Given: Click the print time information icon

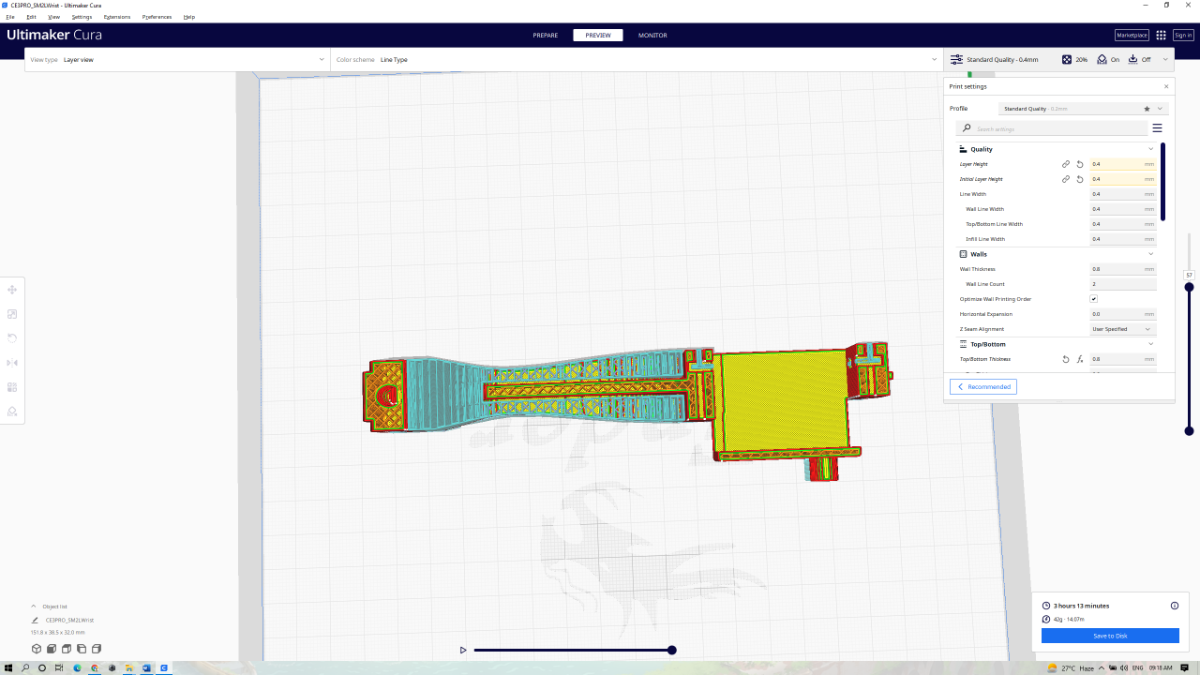Looking at the screenshot, I should tap(1174, 605).
